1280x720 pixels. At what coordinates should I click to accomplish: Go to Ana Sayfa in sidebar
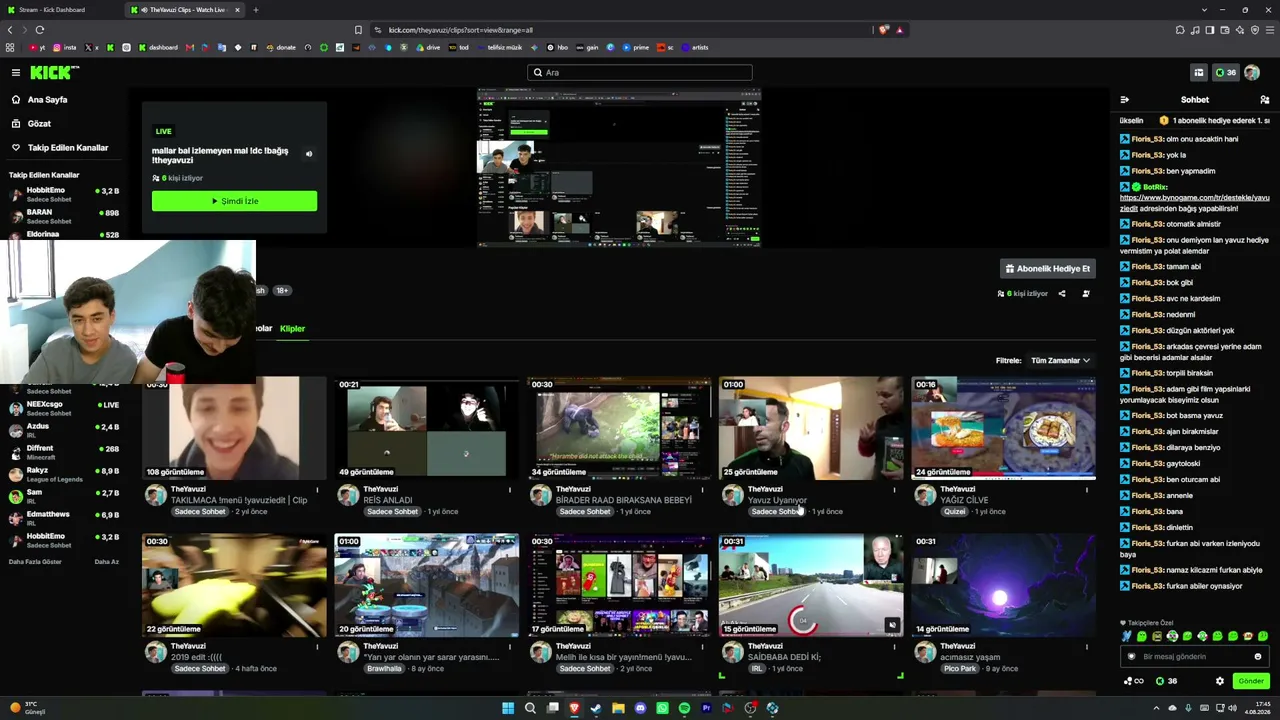point(47,100)
